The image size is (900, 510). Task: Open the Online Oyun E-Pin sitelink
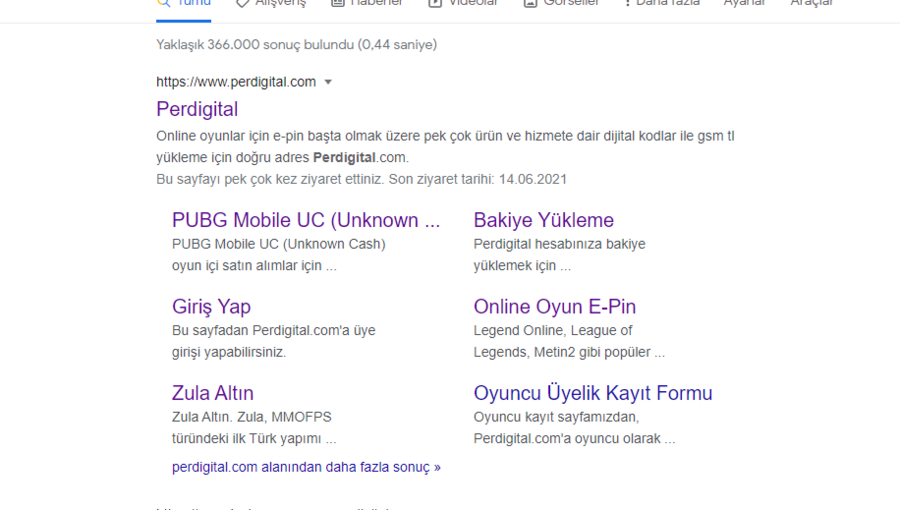pos(554,306)
